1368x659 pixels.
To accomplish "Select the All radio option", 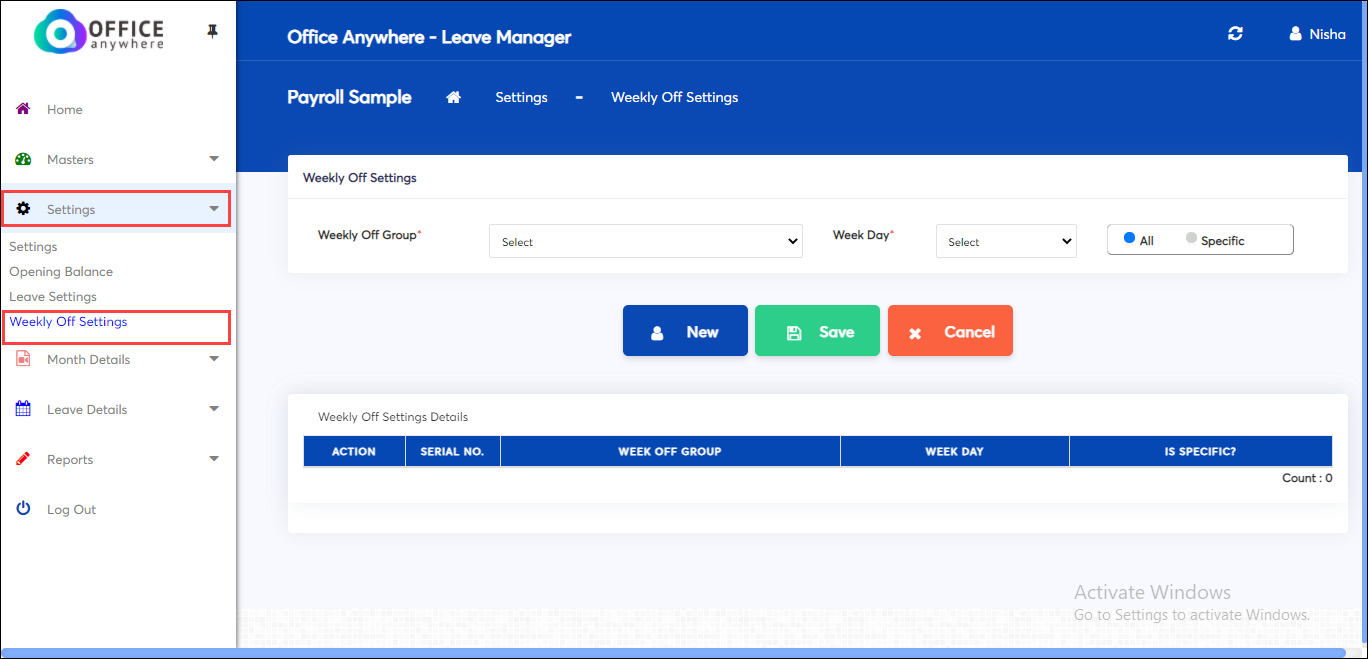I will tap(1130, 239).
